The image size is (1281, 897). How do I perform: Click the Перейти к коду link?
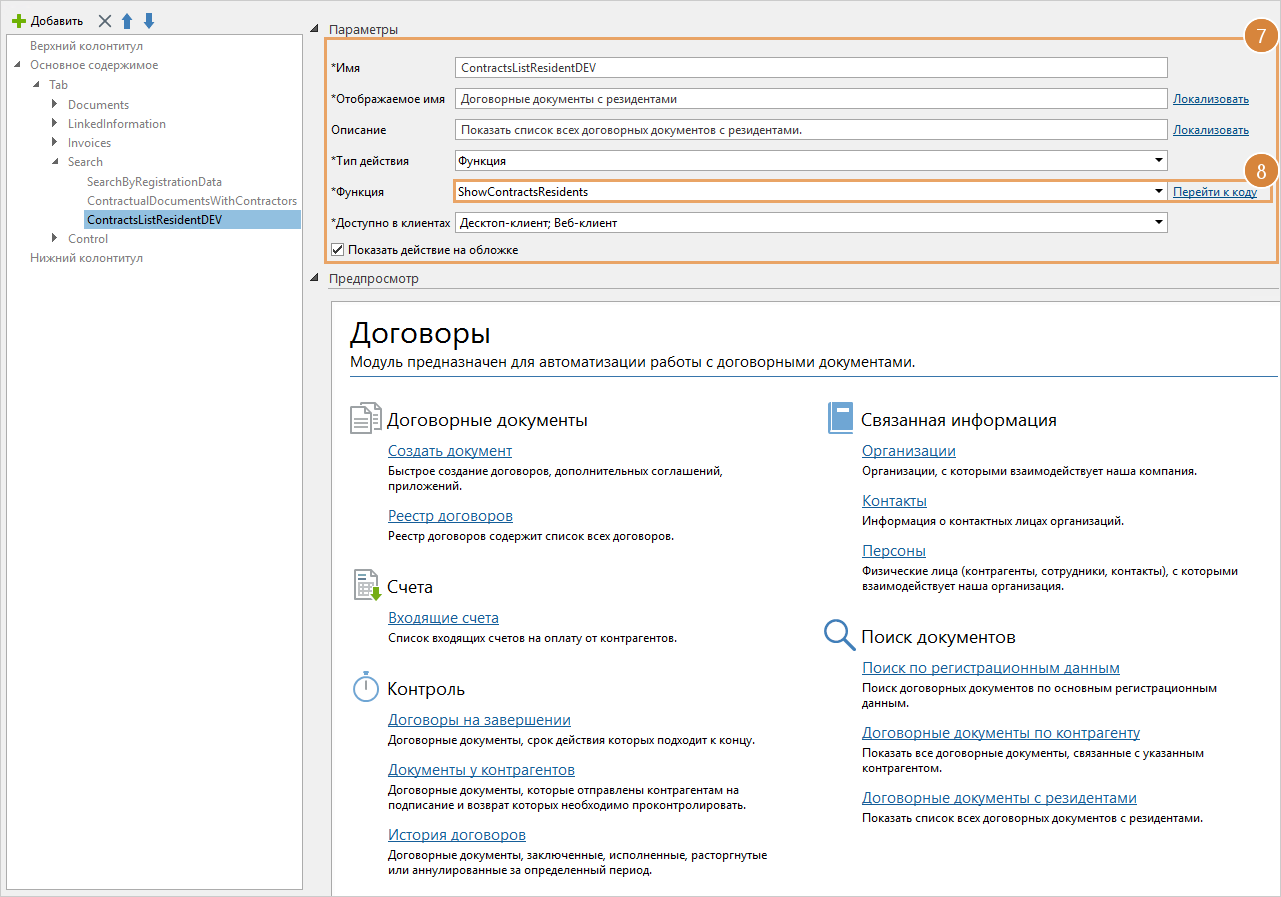(1214, 192)
